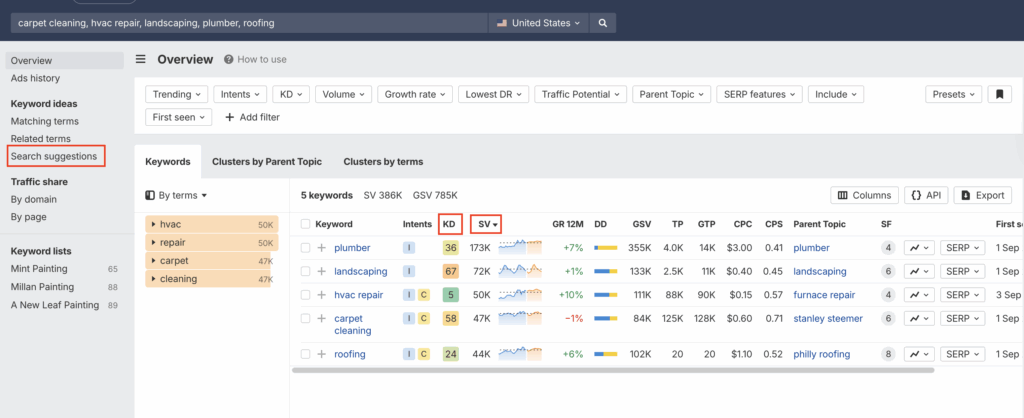Click the bookmark icon beside Presets

click(999, 94)
